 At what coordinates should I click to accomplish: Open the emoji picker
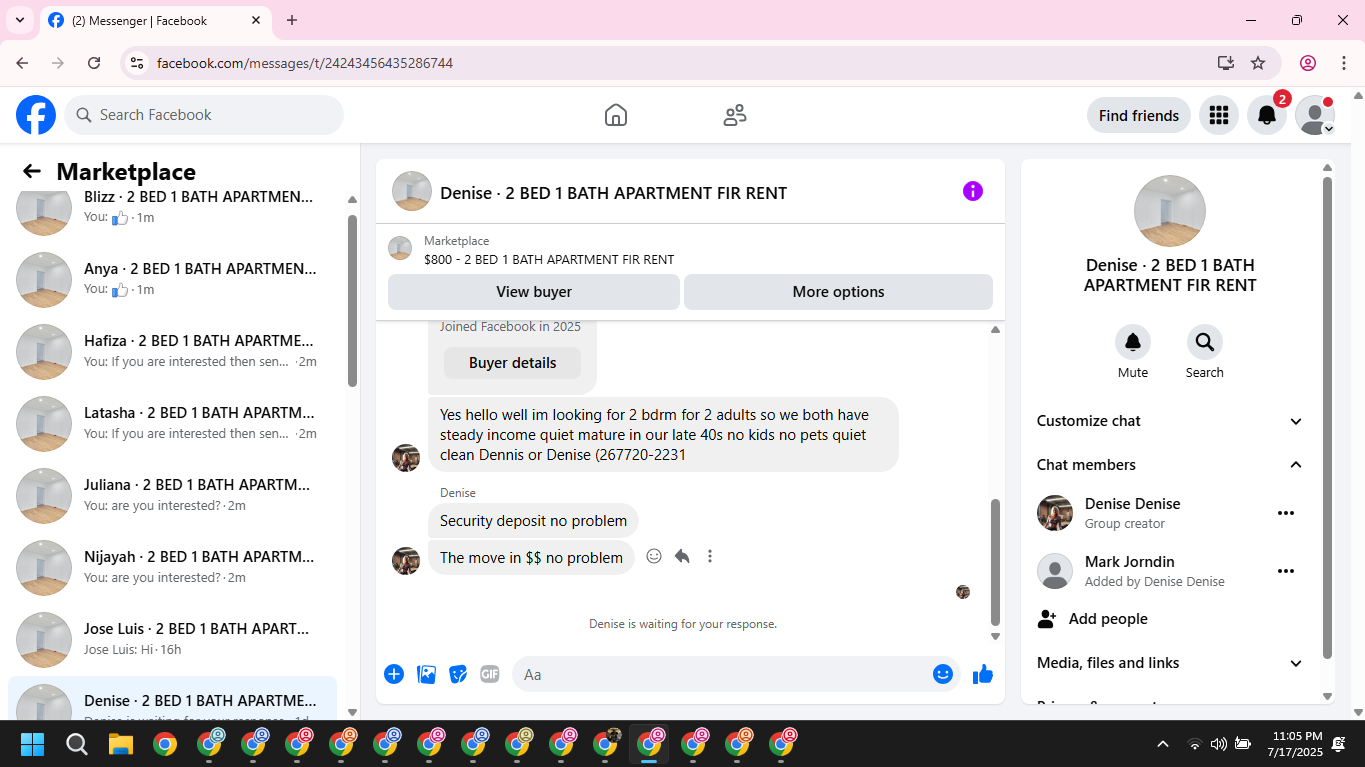pyautogui.click(x=943, y=674)
